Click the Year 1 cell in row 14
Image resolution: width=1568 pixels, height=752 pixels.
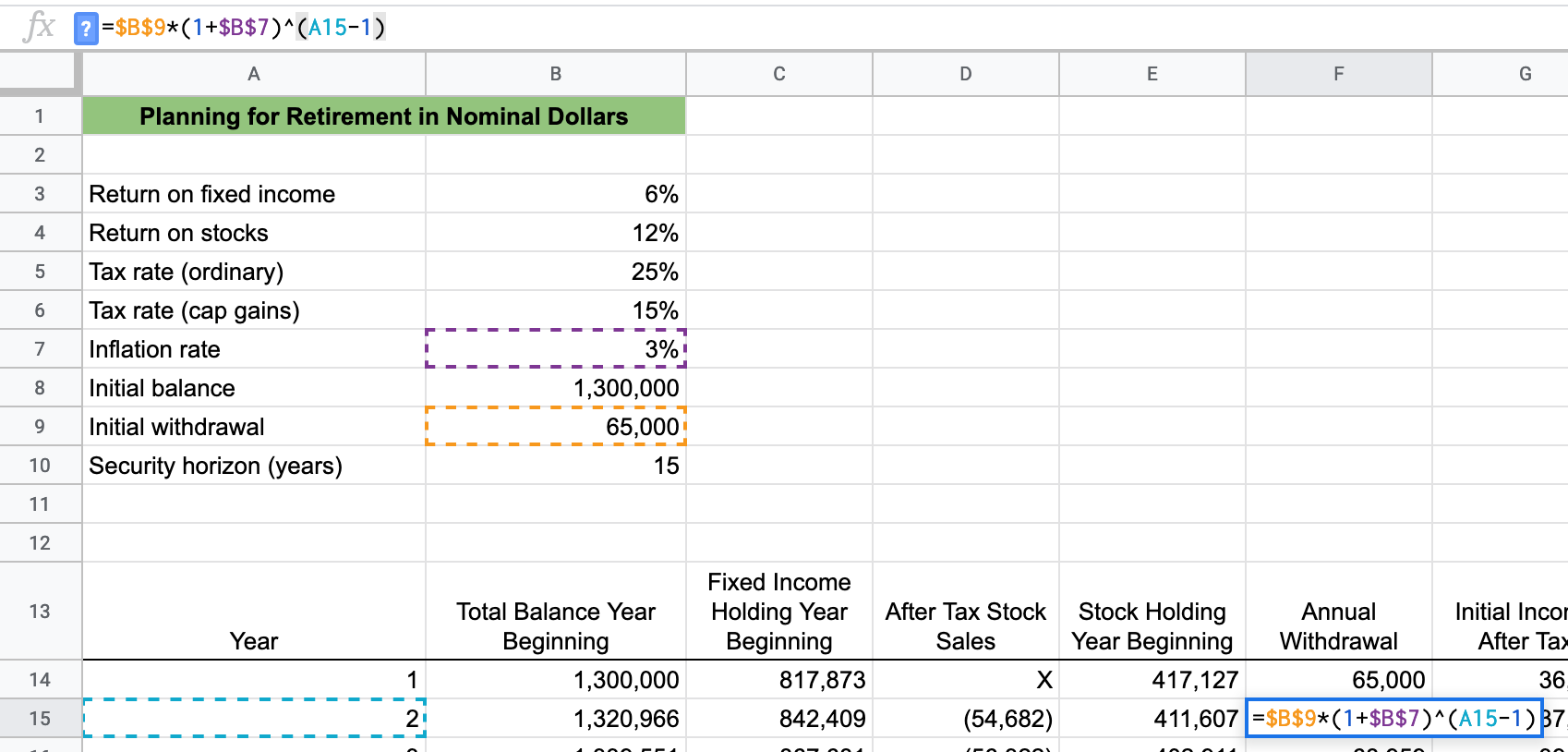(254, 680)
